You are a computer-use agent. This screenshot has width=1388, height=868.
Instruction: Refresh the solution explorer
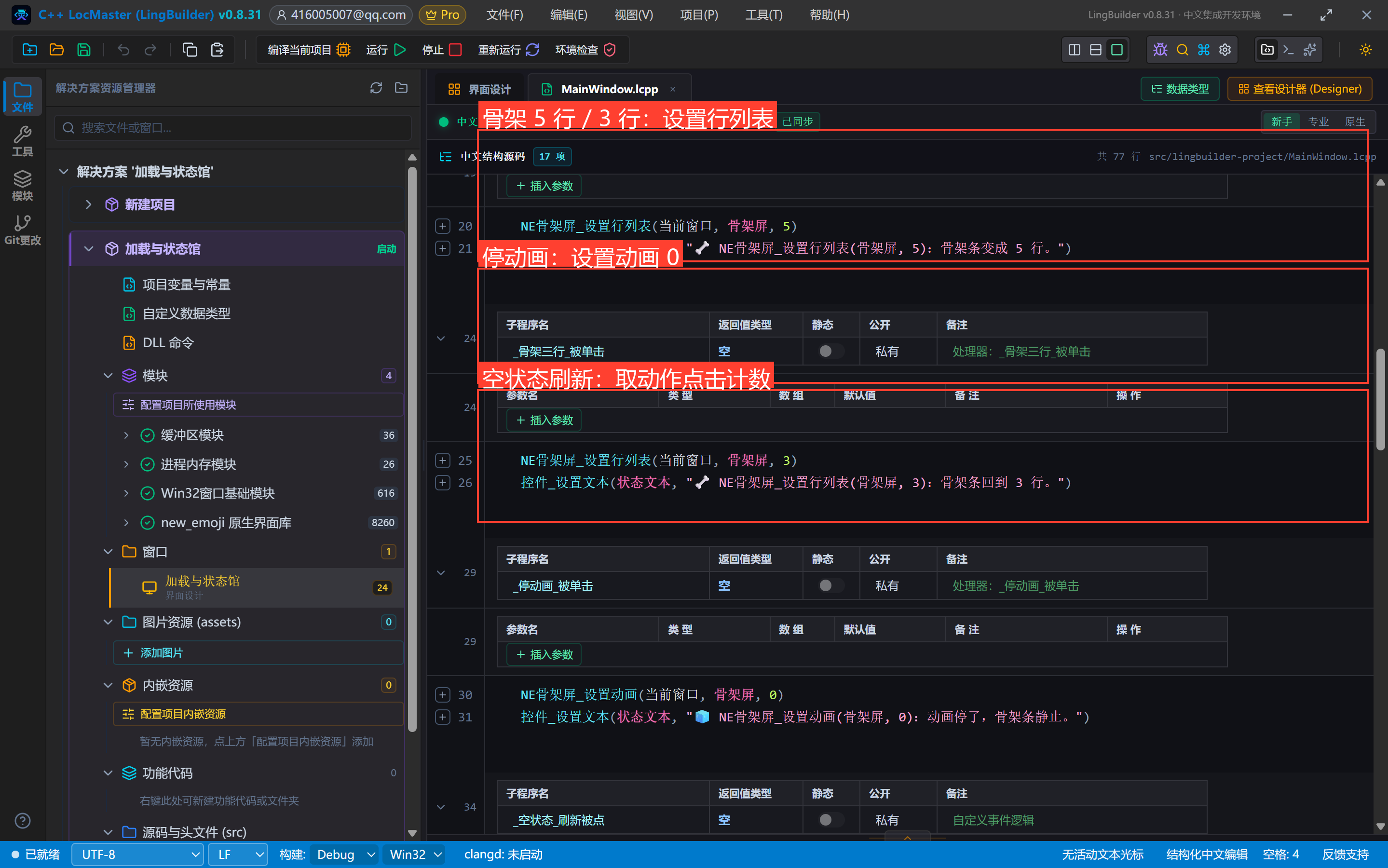coord(376,88)
